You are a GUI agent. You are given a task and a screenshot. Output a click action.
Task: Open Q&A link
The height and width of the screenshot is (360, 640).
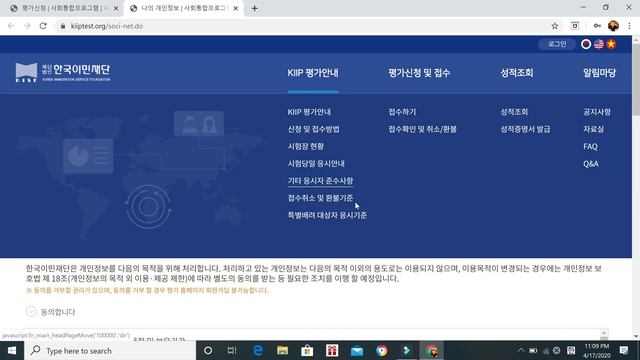pyautogui.click(x=591, y=164)
